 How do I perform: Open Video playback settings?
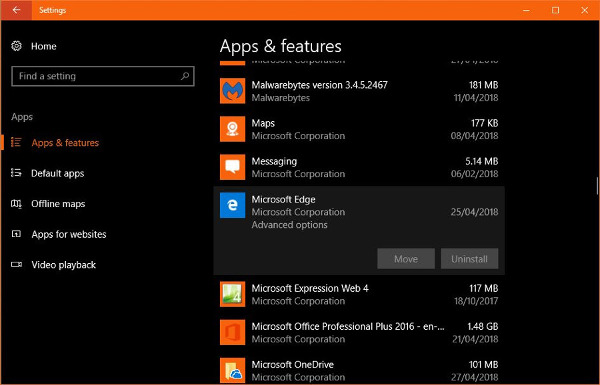[x=64, y=265]
